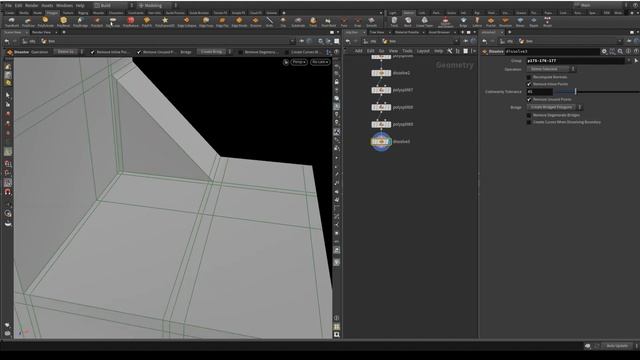Image resolution: width=640 pixels, height=360 pixels.
Task: Open the Build desktop dropdown
Action: pos(114,6)
